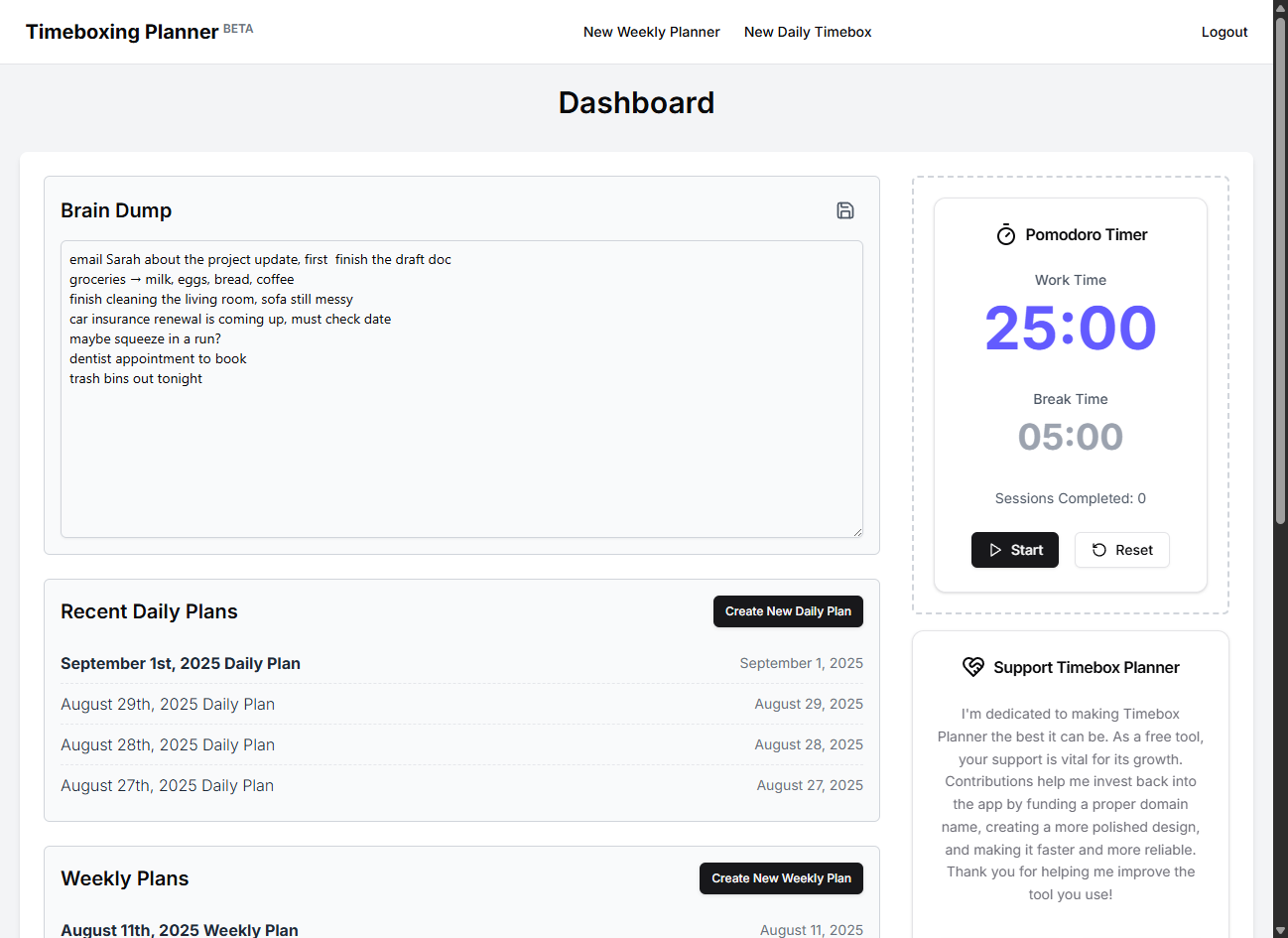Click Logout

pos(1224,32)
